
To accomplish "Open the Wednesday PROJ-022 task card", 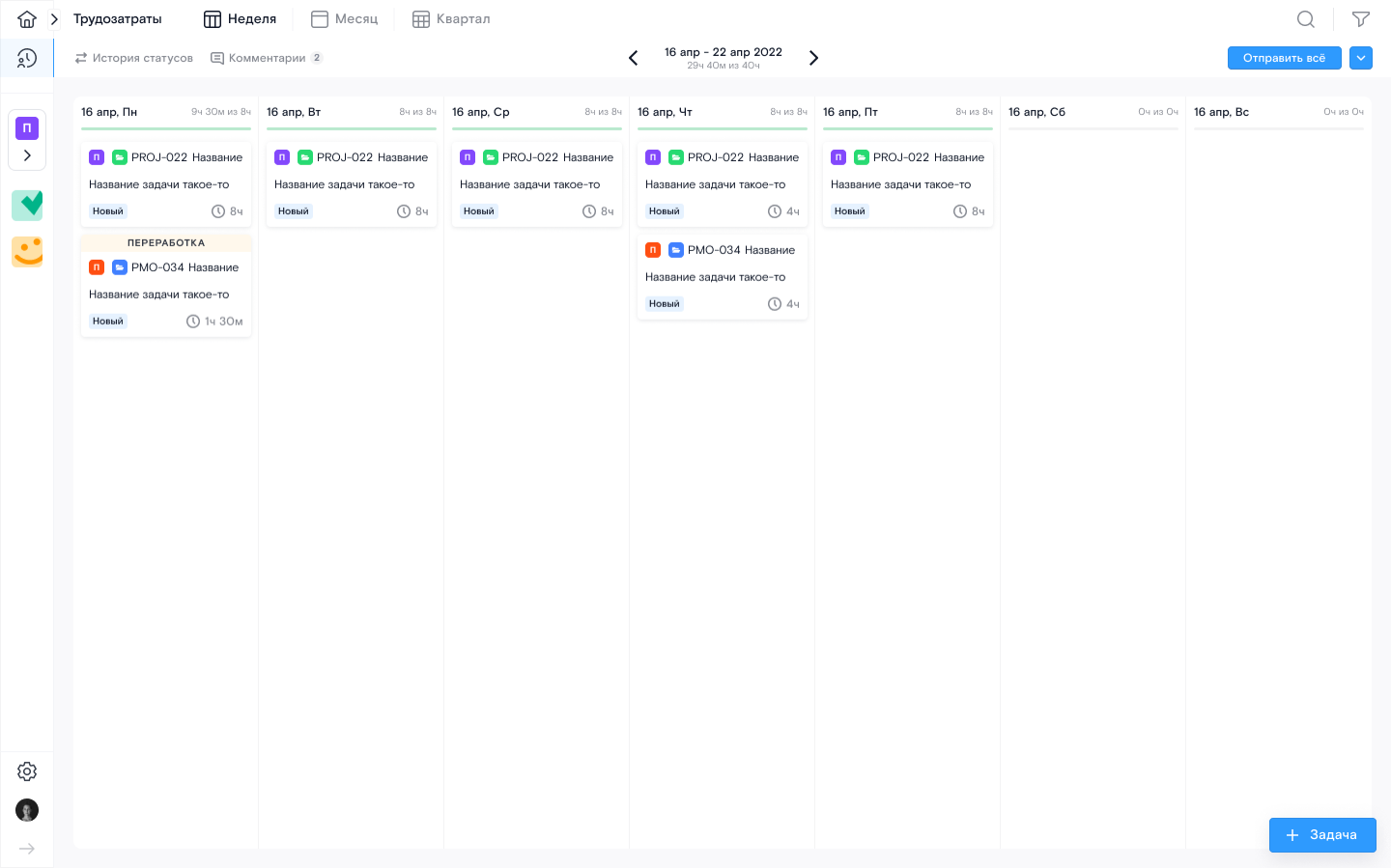I will (x=537, y=184).
